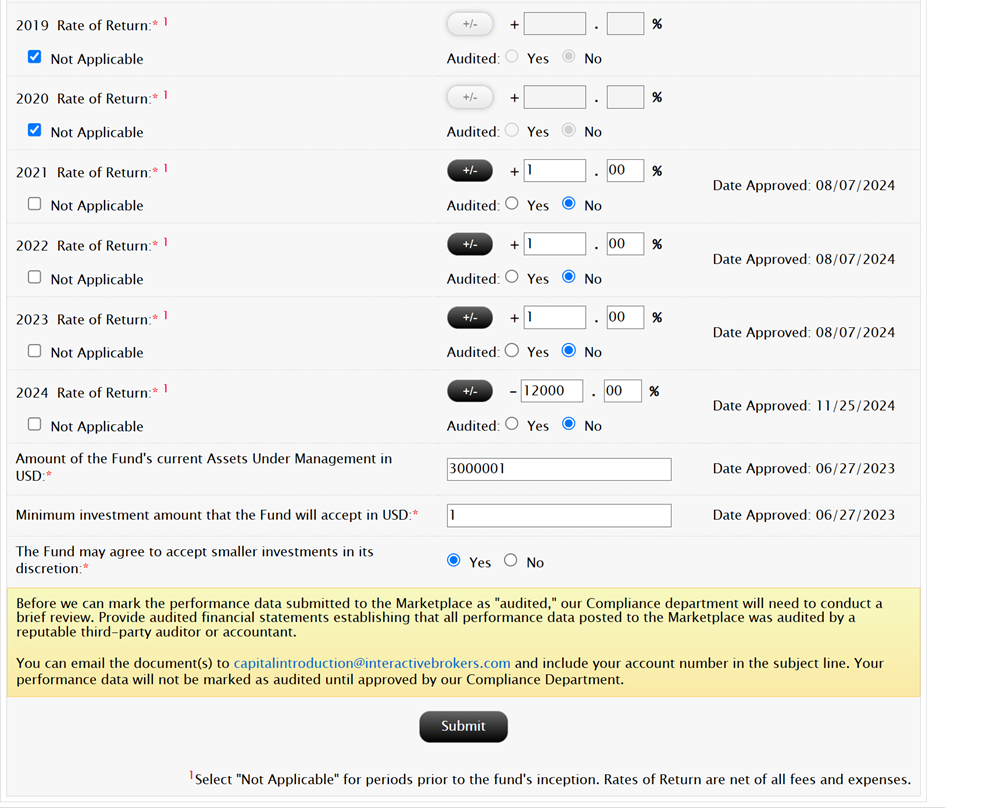Switch the 2024 rate sign from minus to plus
The height and width of the screenshot is (808, 1000).
470,390
